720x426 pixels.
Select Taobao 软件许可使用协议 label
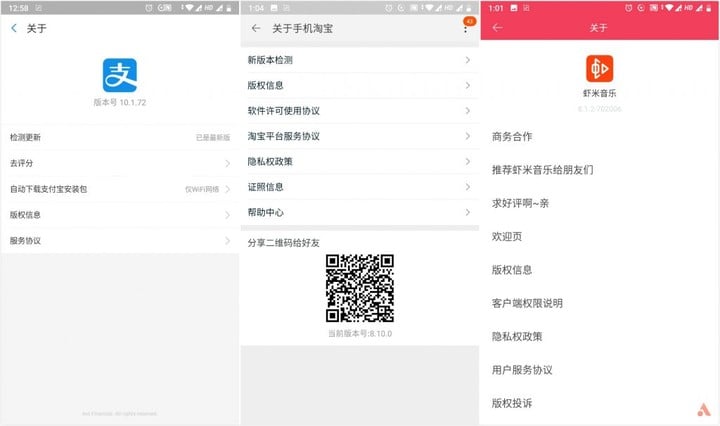pos(284,111)
